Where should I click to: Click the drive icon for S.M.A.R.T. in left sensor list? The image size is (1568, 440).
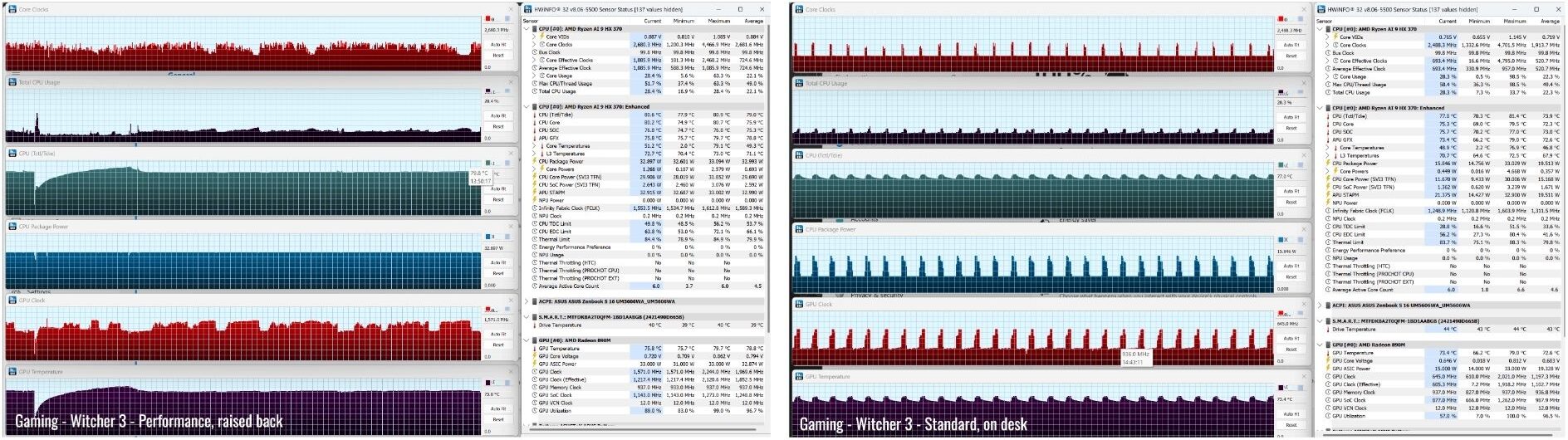pos(534,317)
